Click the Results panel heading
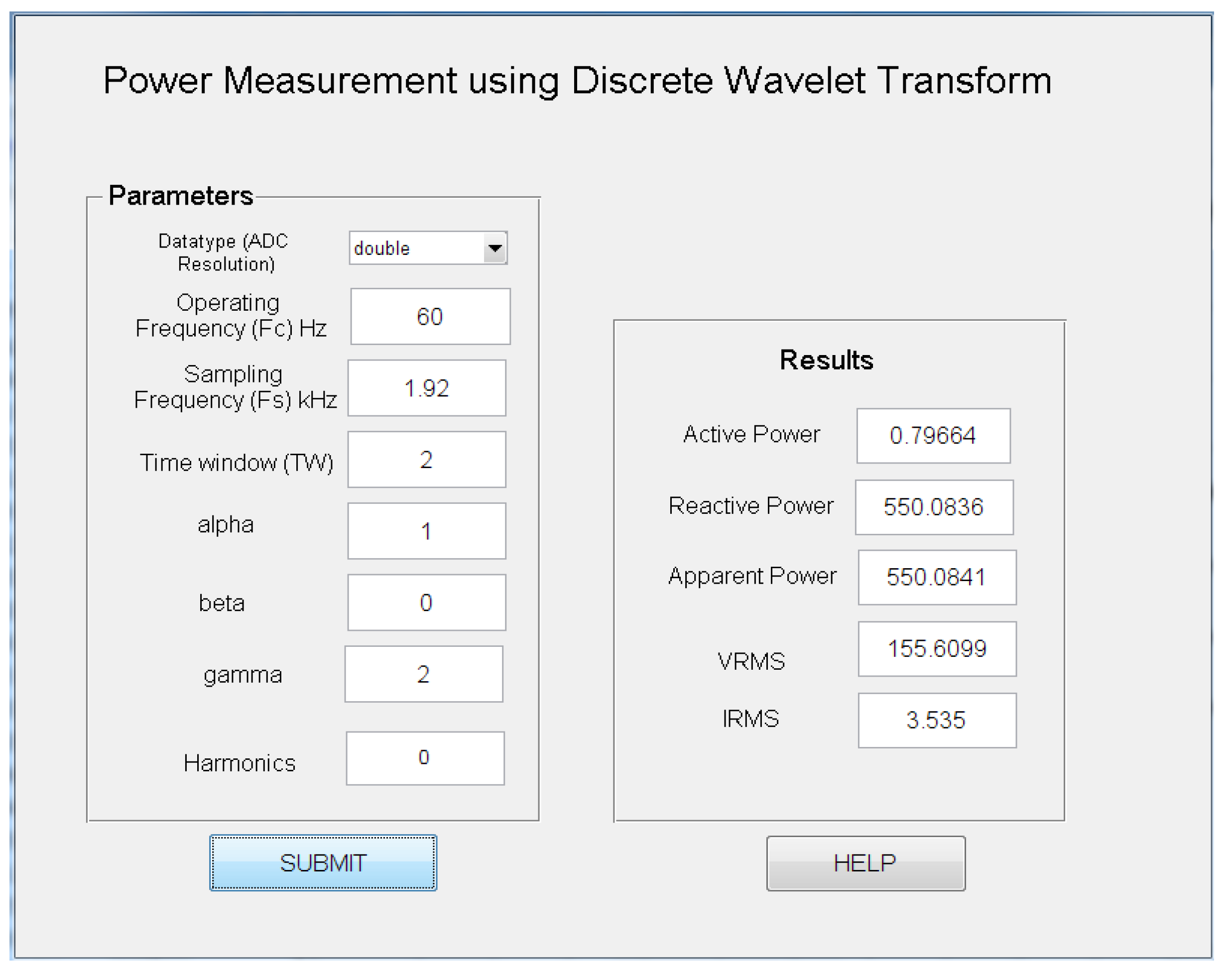The height and width of the screenshot is (980, 1227). click(826, 360)
